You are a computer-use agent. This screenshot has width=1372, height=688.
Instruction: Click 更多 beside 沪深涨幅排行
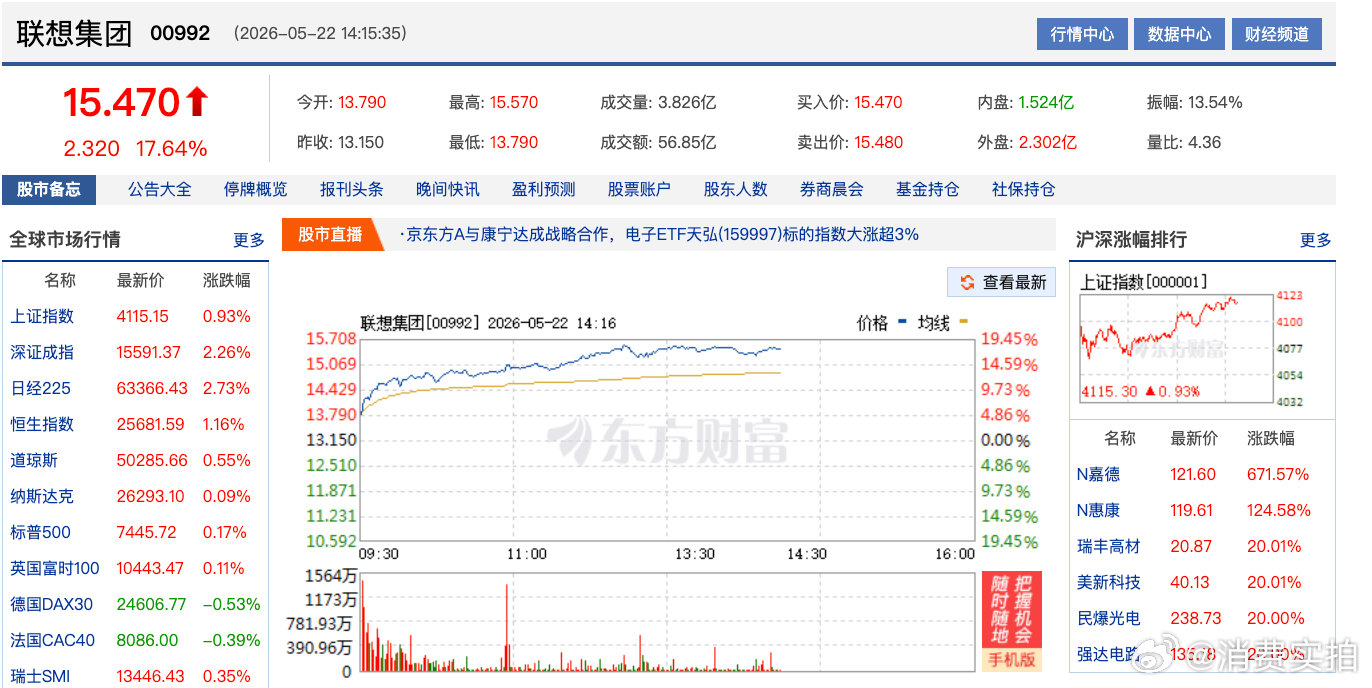[1316, 240]
